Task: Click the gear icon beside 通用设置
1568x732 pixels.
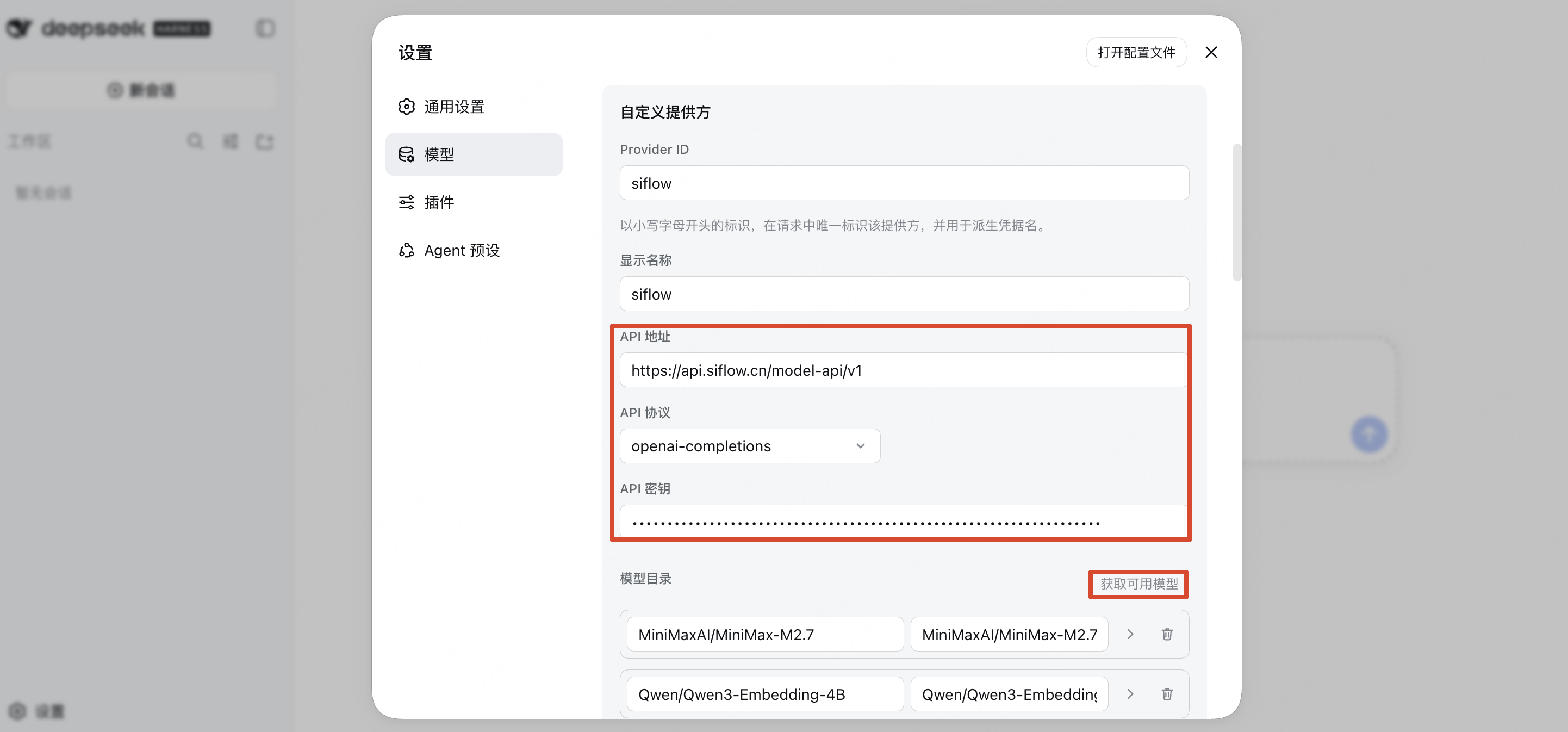Action: tap(407, 107)
